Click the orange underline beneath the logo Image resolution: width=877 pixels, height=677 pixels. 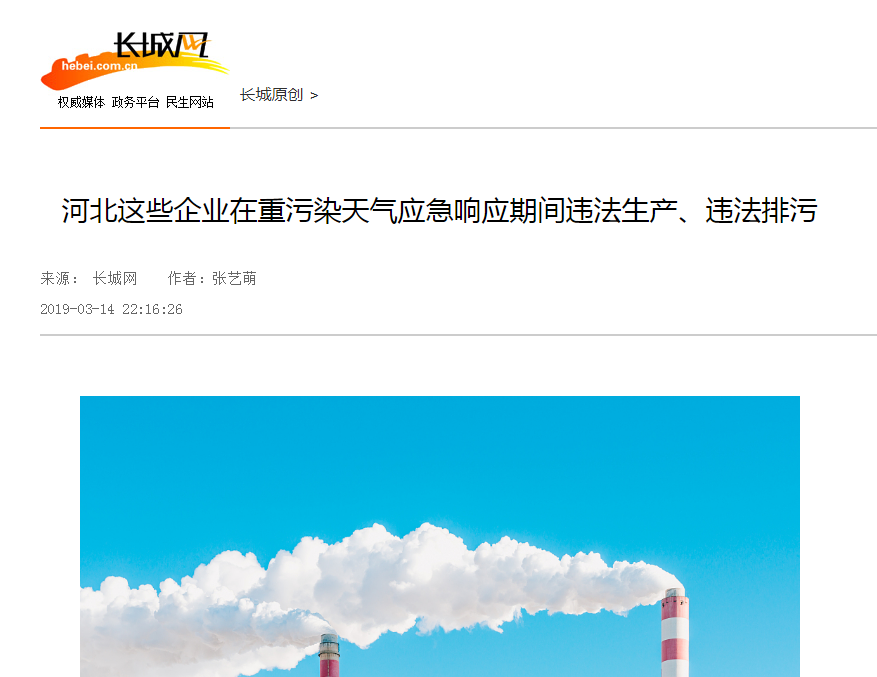pos(135,128)
